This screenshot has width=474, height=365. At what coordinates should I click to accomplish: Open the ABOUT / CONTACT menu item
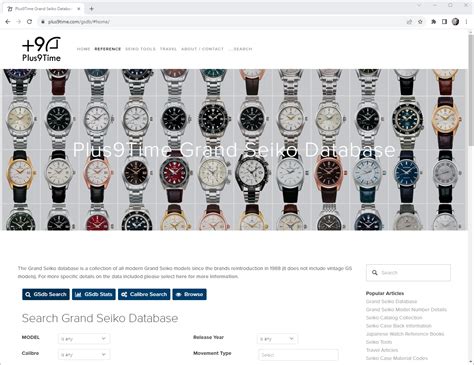pyautogui.click(x=202, y=49)
